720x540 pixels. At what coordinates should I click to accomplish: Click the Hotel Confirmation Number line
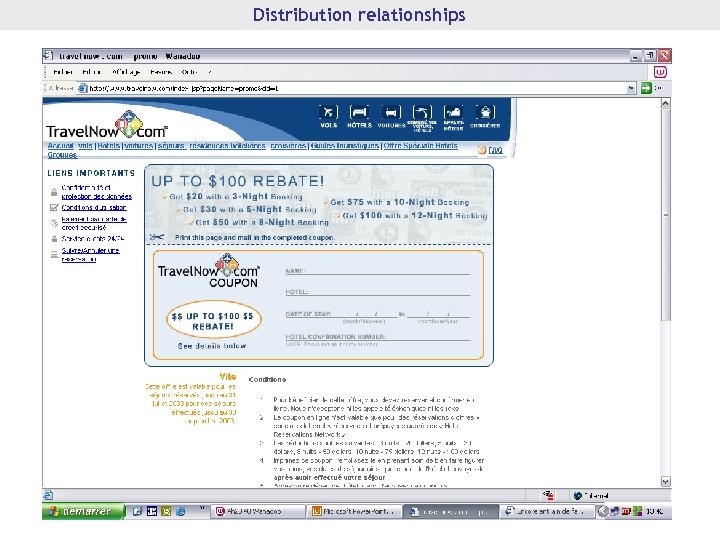click(x=377, y=337)
